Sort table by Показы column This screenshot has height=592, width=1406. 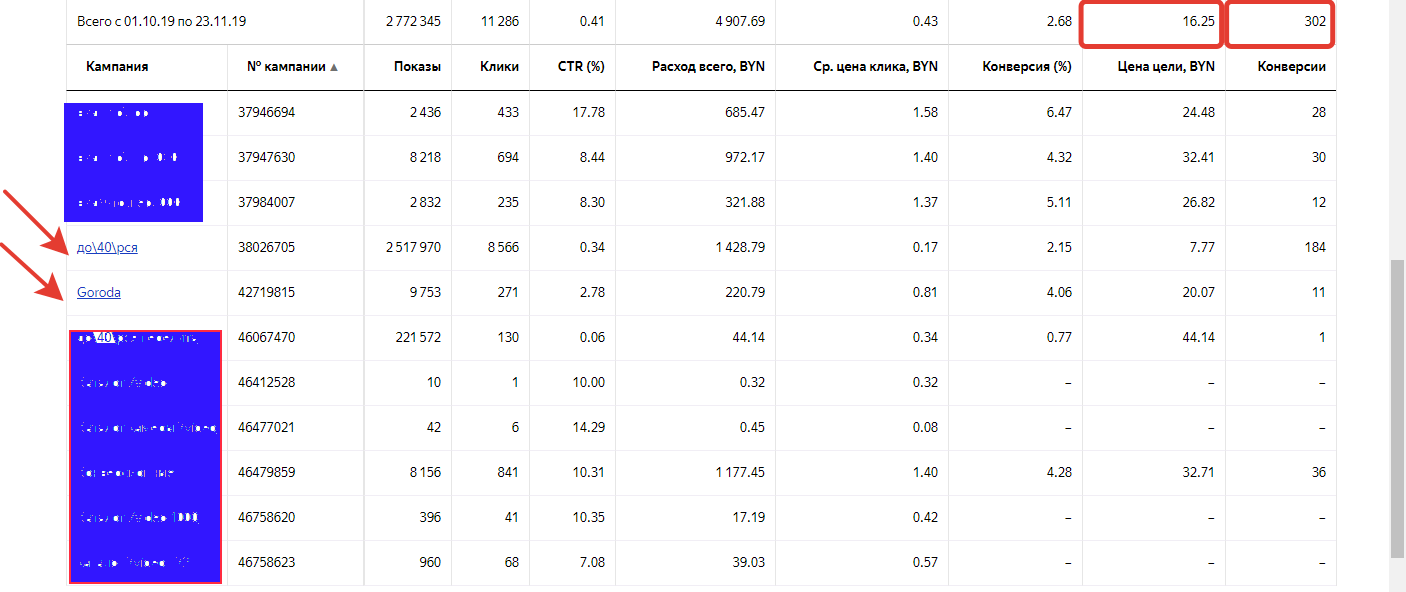click(416, 67)
